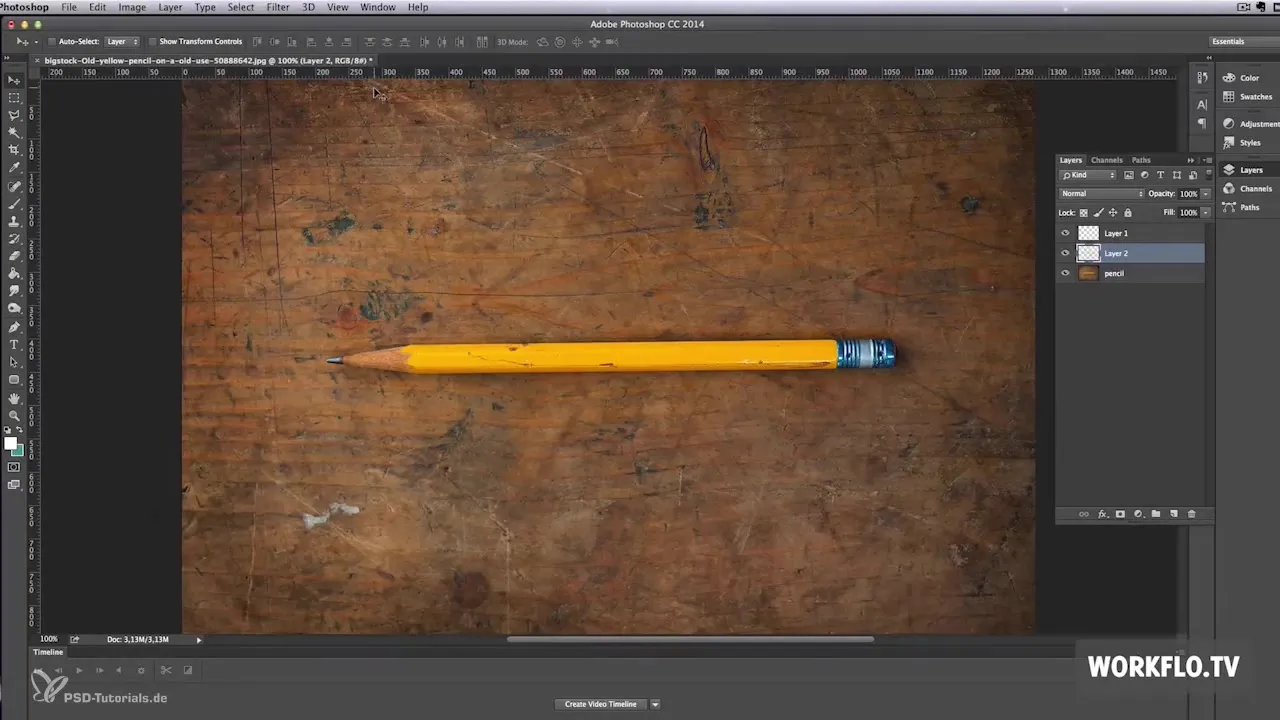Image resolution: width=1280 pixels, height=720 pixels.
Task: Toggle visibility of the pencil layer
Action: pyautogui.click(x=1065, y=273)
